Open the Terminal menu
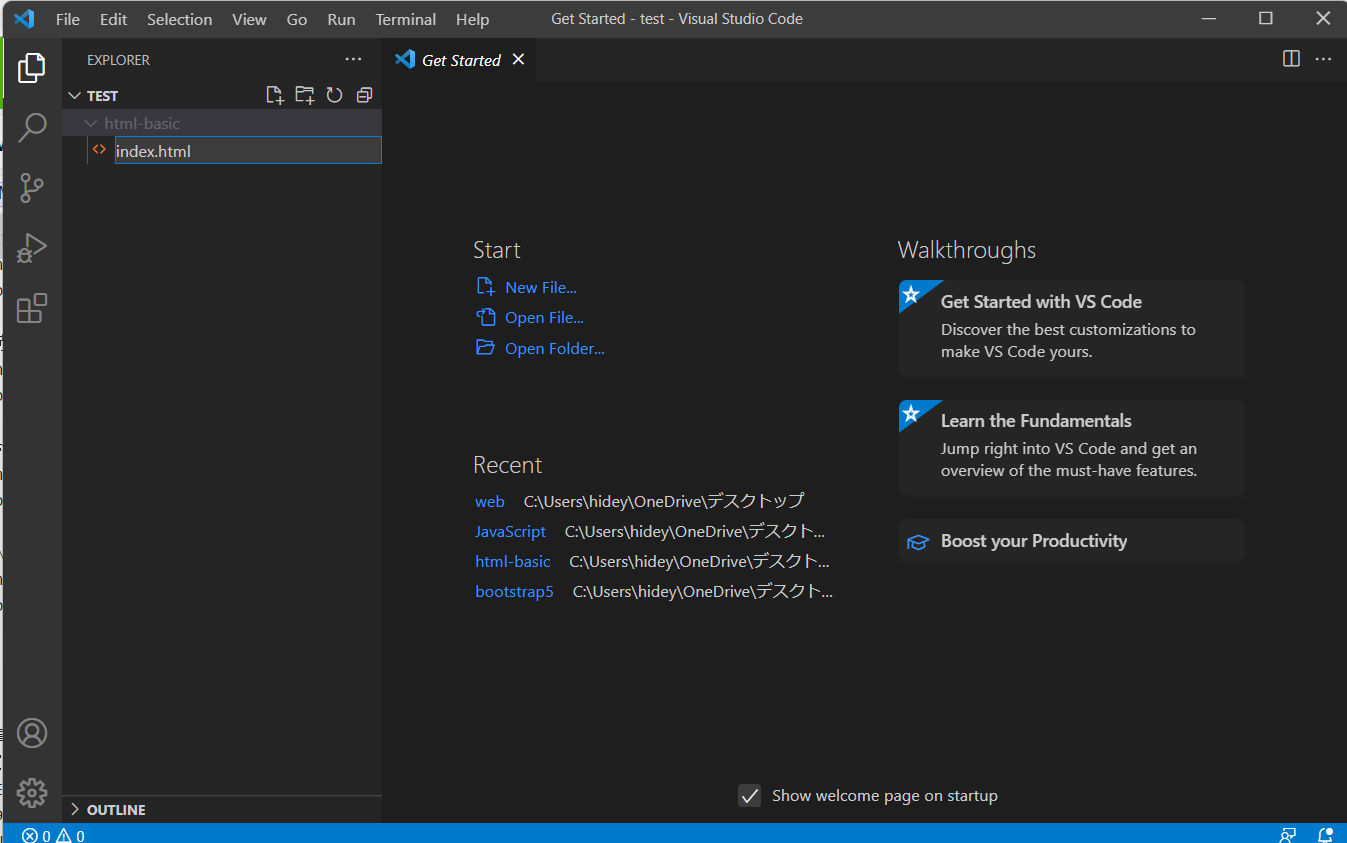The image size is (1347, 843). [x=406, y=19]
